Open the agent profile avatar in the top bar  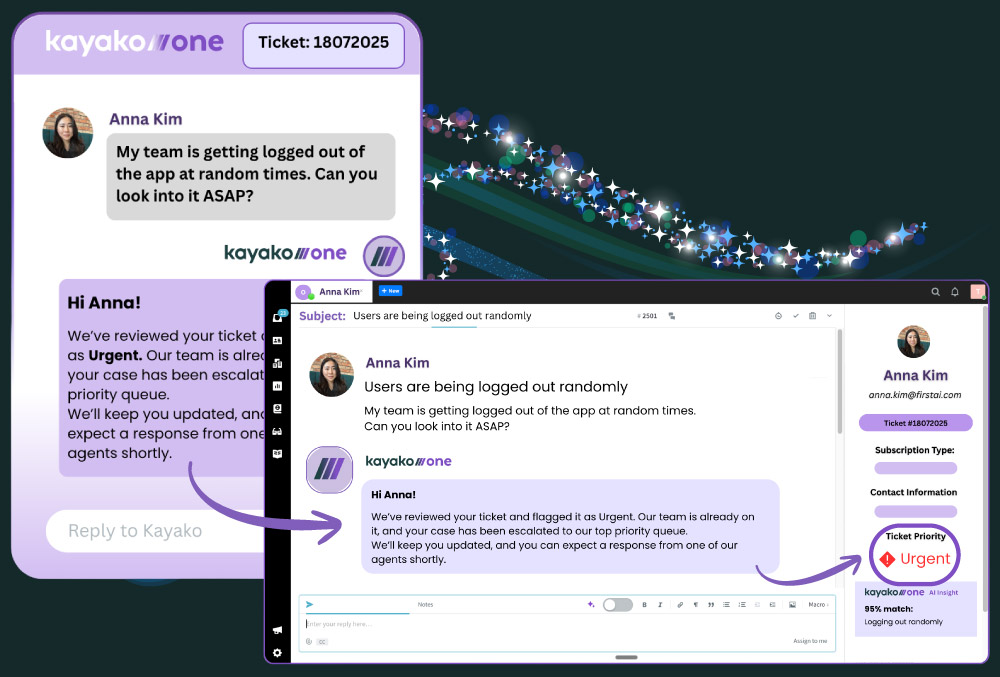[977, 291]
